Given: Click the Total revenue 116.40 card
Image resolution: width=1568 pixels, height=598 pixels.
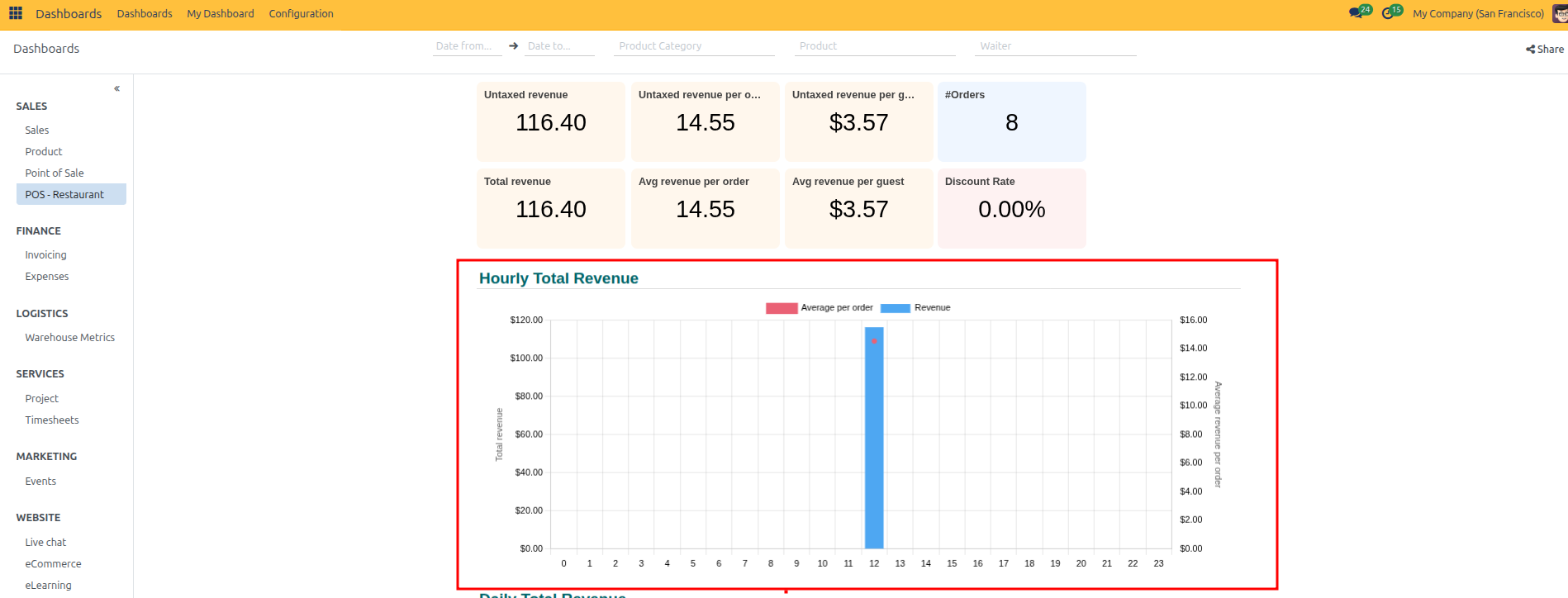Looking at the screenshot, I should click(551, 208).
